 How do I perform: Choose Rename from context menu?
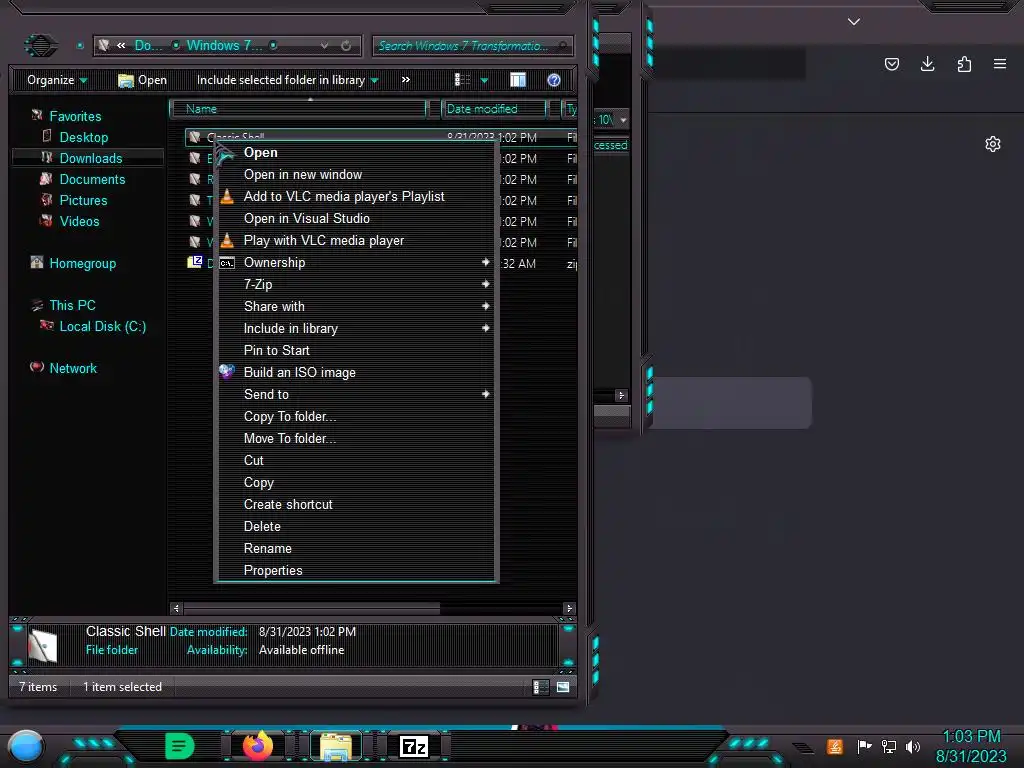coord(356,548)
